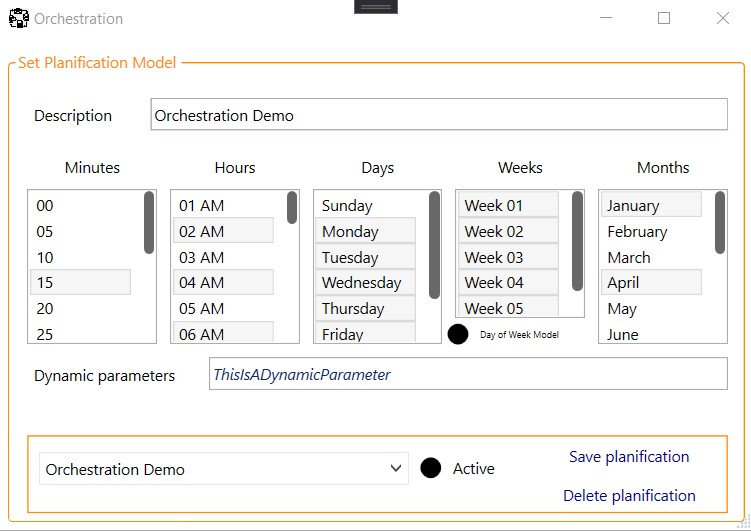Screen dimensions: 751x531
Task: Deselect minute 15 in Minutes list
Action: click(80, 282)
